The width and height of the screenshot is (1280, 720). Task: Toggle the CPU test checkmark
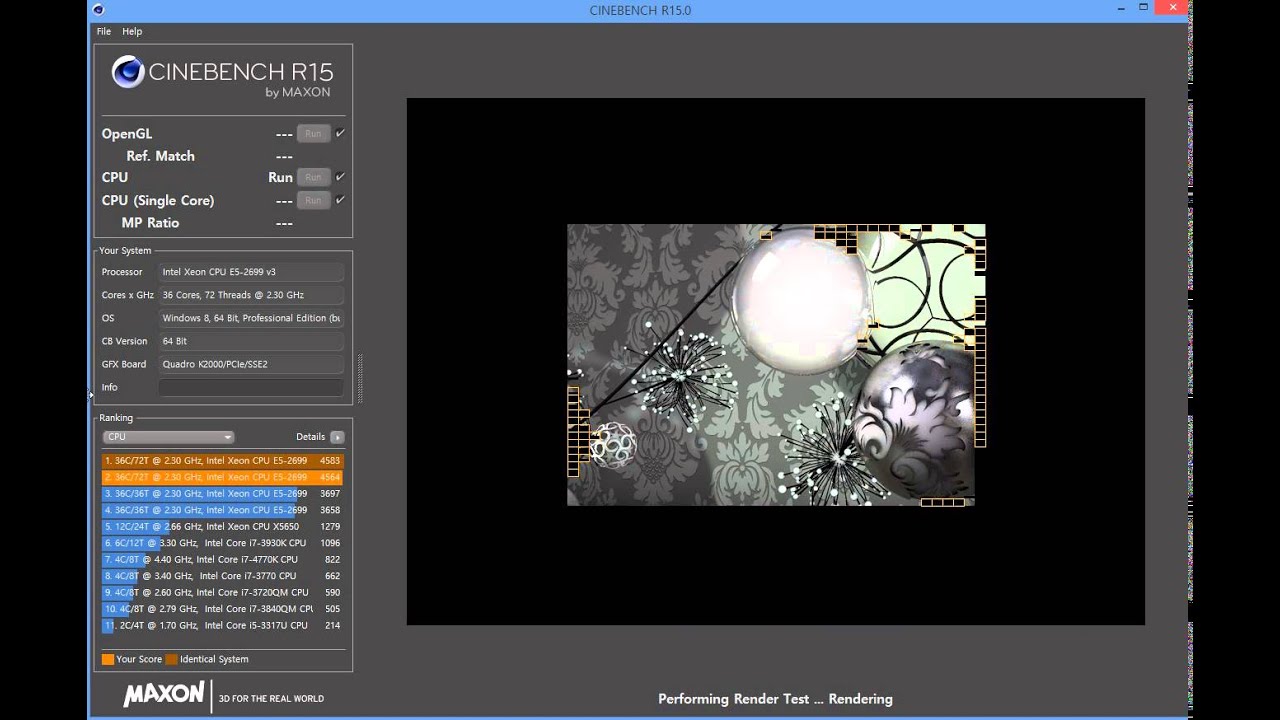click(x=340, y=177)
